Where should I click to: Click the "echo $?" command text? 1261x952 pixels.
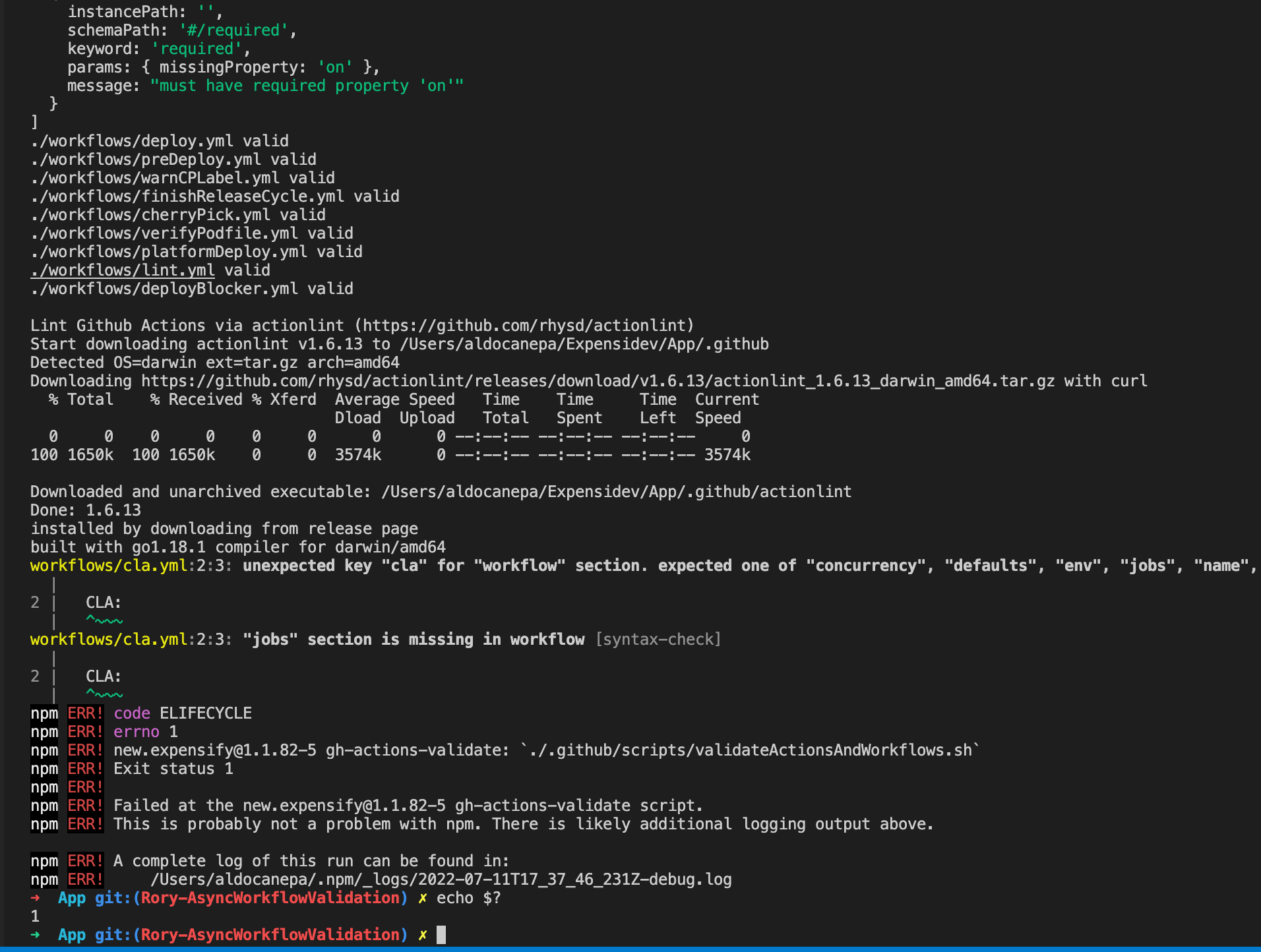point(469,898)
